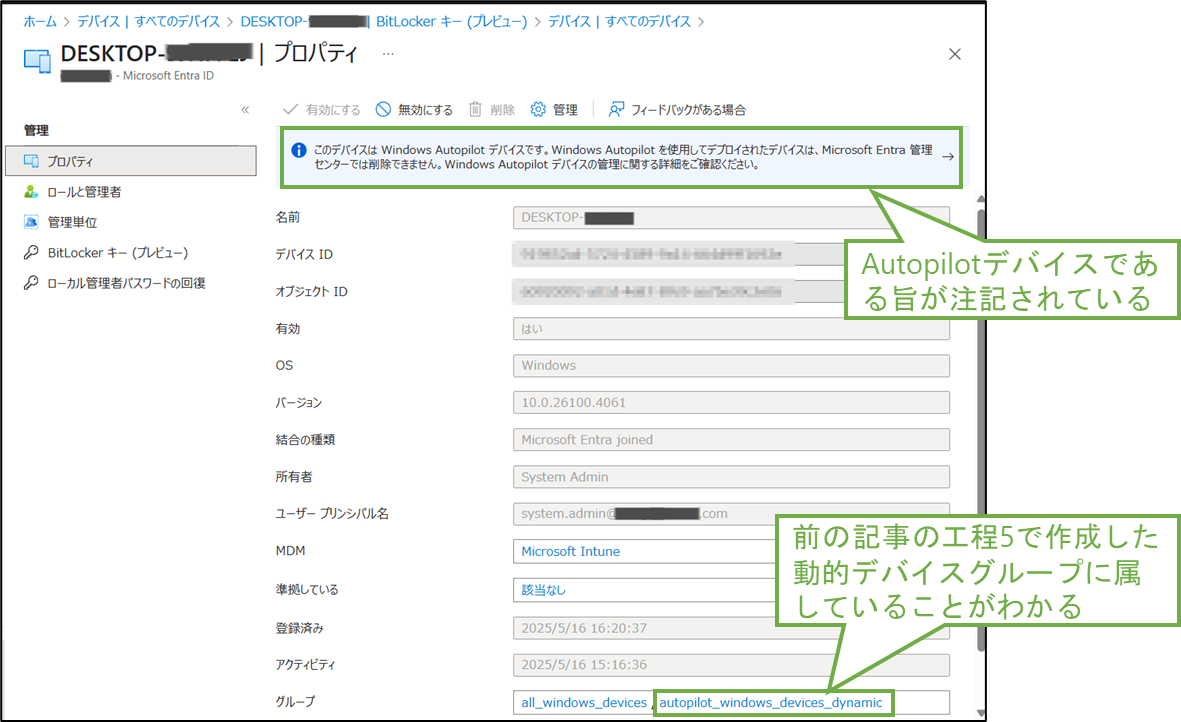Image resolution: width=1181 pixels, height=722 pixels.
Task: Open the ホーム breadcrumb link
Action: (40, 21)
